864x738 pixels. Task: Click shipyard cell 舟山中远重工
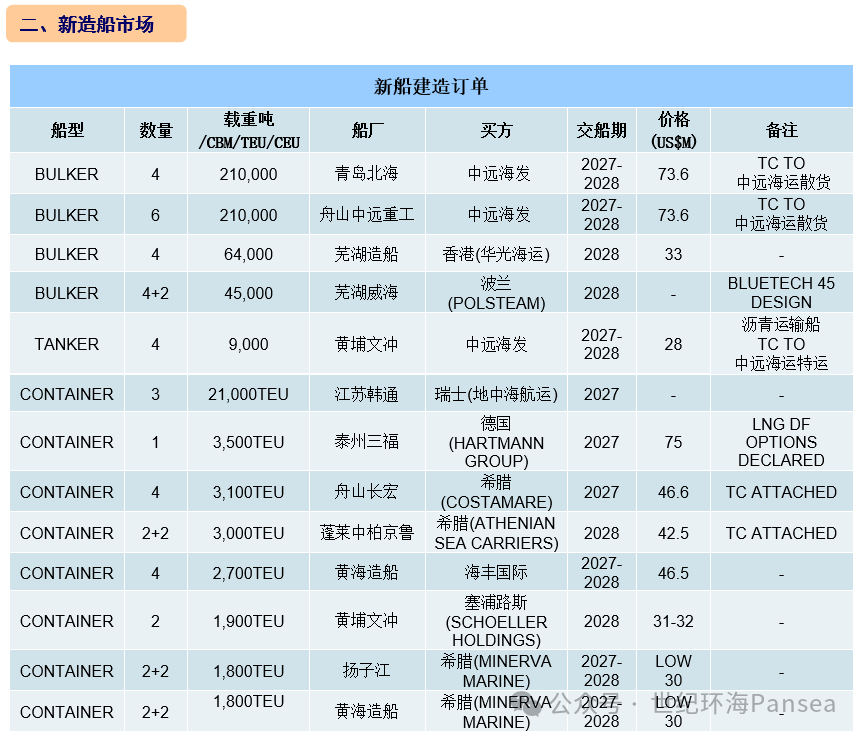point(366,214)
